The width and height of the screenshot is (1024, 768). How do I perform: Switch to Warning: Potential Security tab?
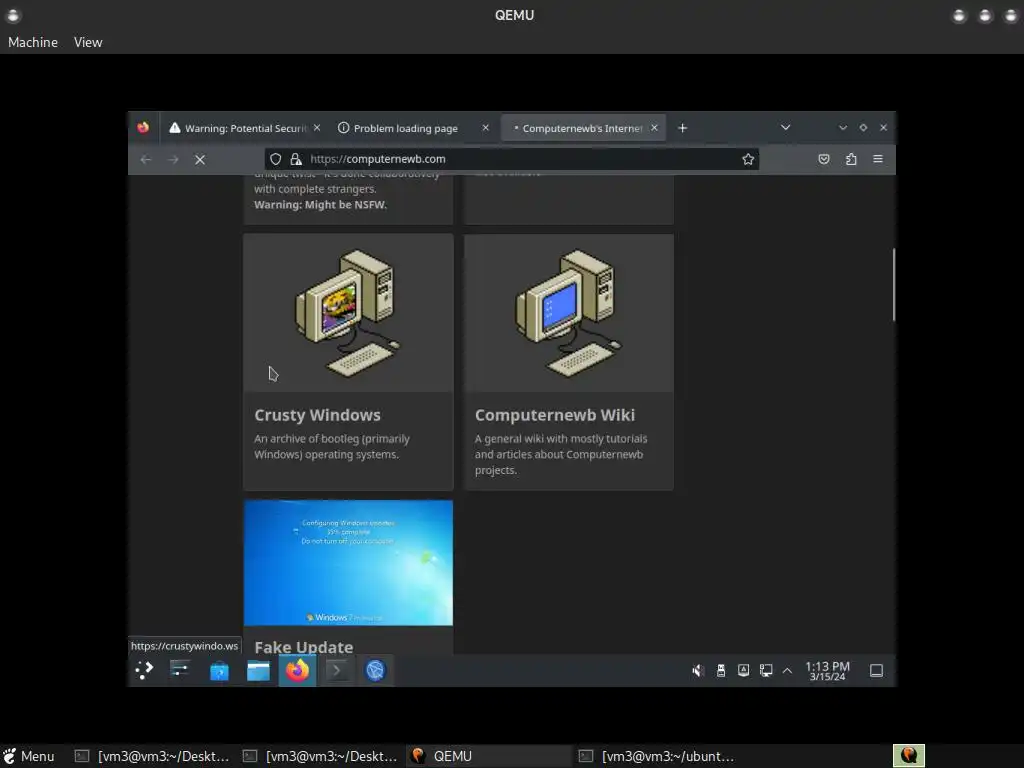pyautogui.click(x=244, y=128)
